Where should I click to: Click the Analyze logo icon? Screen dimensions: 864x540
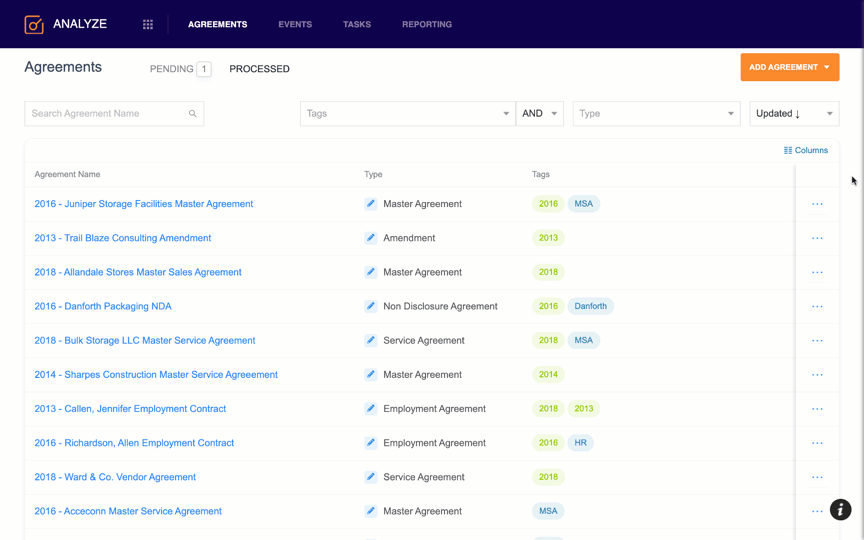tap(34, 24)
